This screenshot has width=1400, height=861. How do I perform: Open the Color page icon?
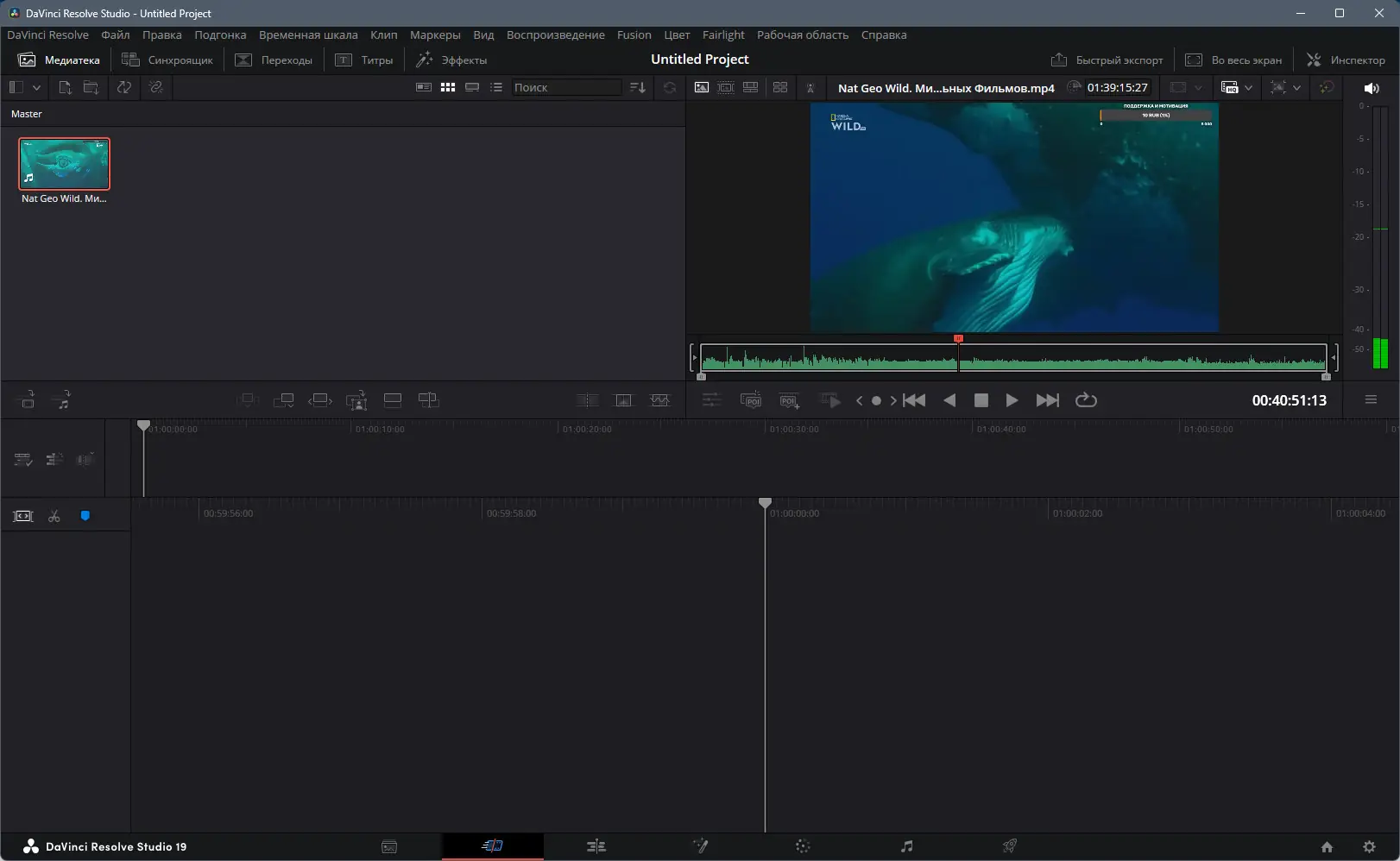click(x=803, y=846)
